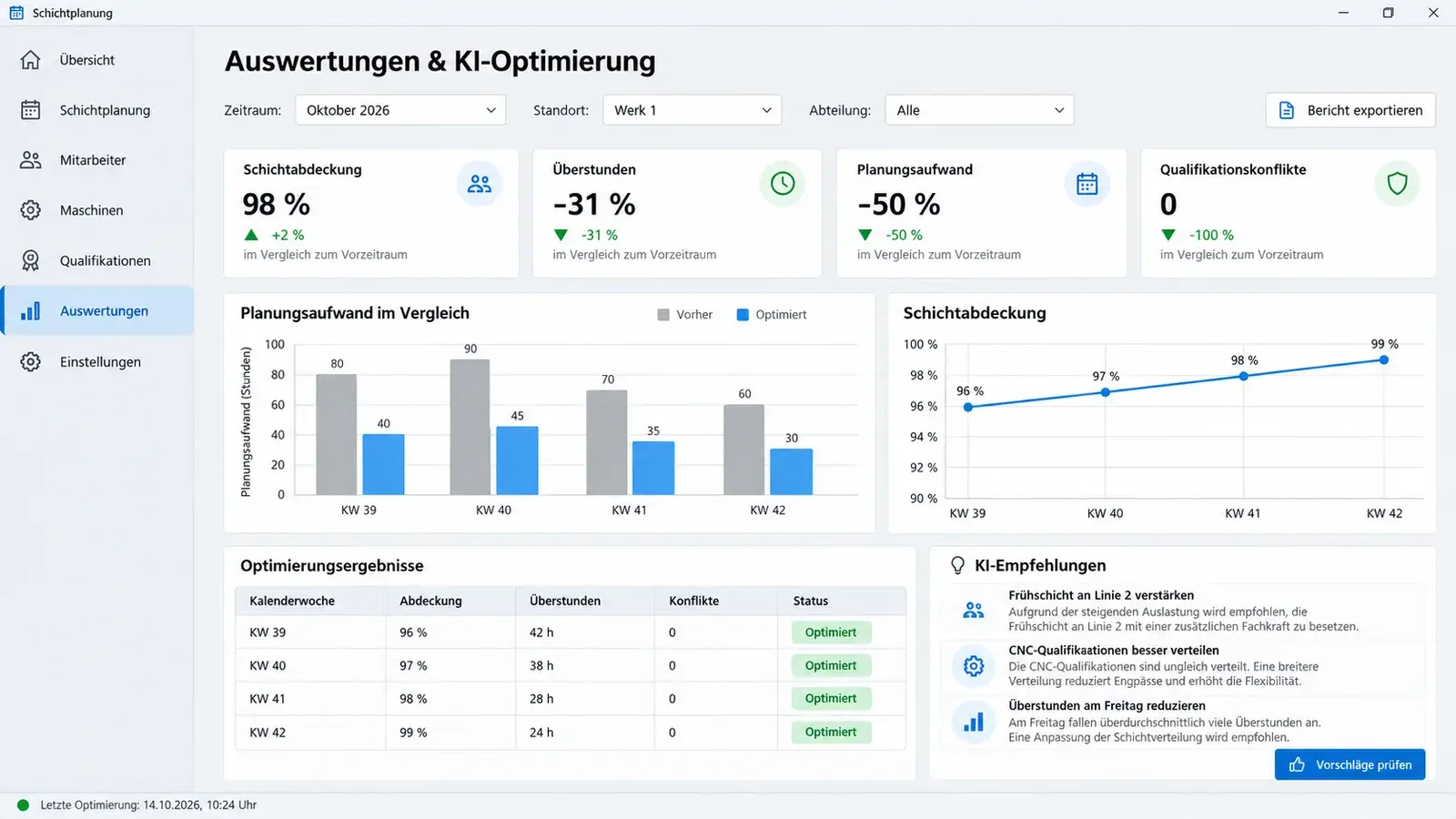Click the shield icon on Qualifikationskonflikte card
Viewport: 1456px width, 819px height.
(x=1397, y=184)
